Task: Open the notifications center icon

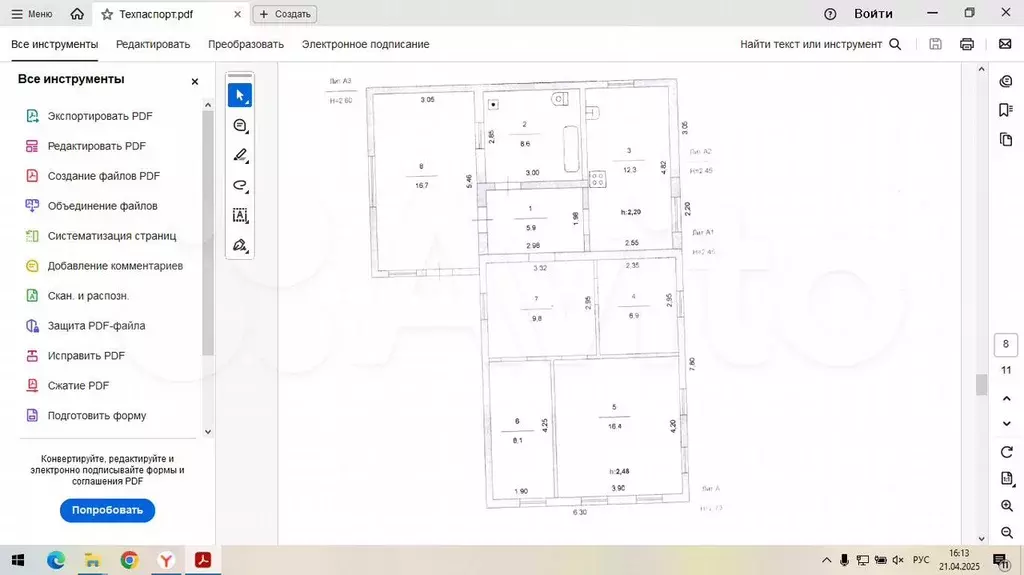Action: point(1000,560)
